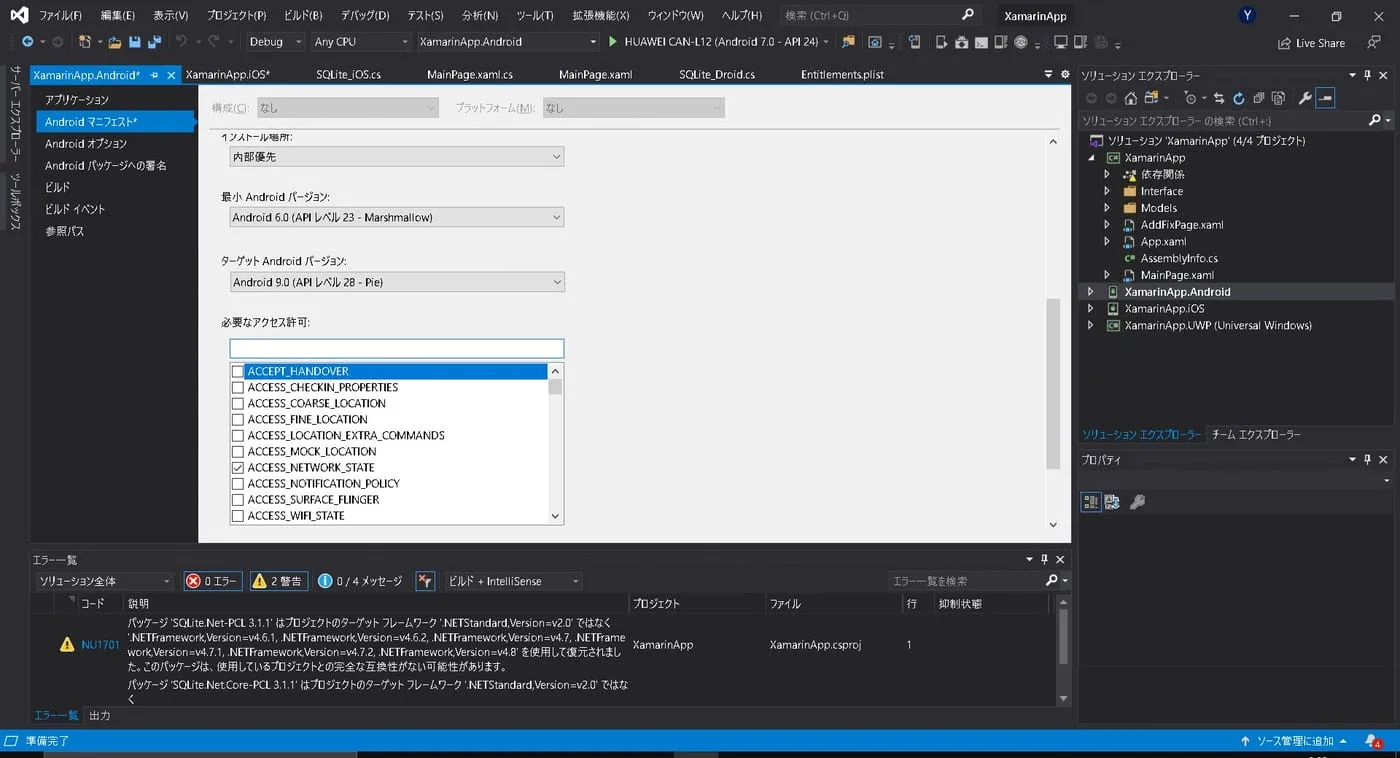
Task: Open the Debug configuration dropdown
Action: [275, 42]
